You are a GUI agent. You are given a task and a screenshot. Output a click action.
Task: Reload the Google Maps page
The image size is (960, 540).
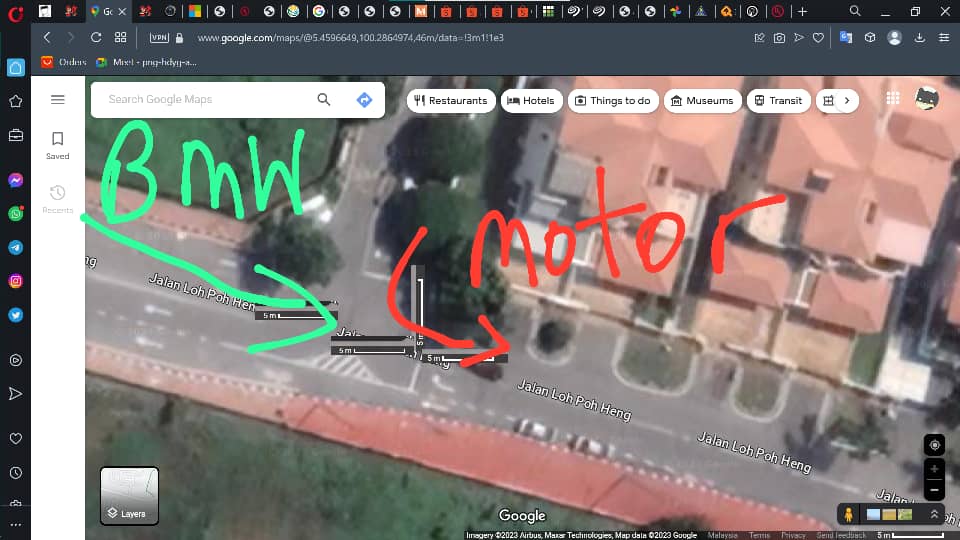pos(96,37)
